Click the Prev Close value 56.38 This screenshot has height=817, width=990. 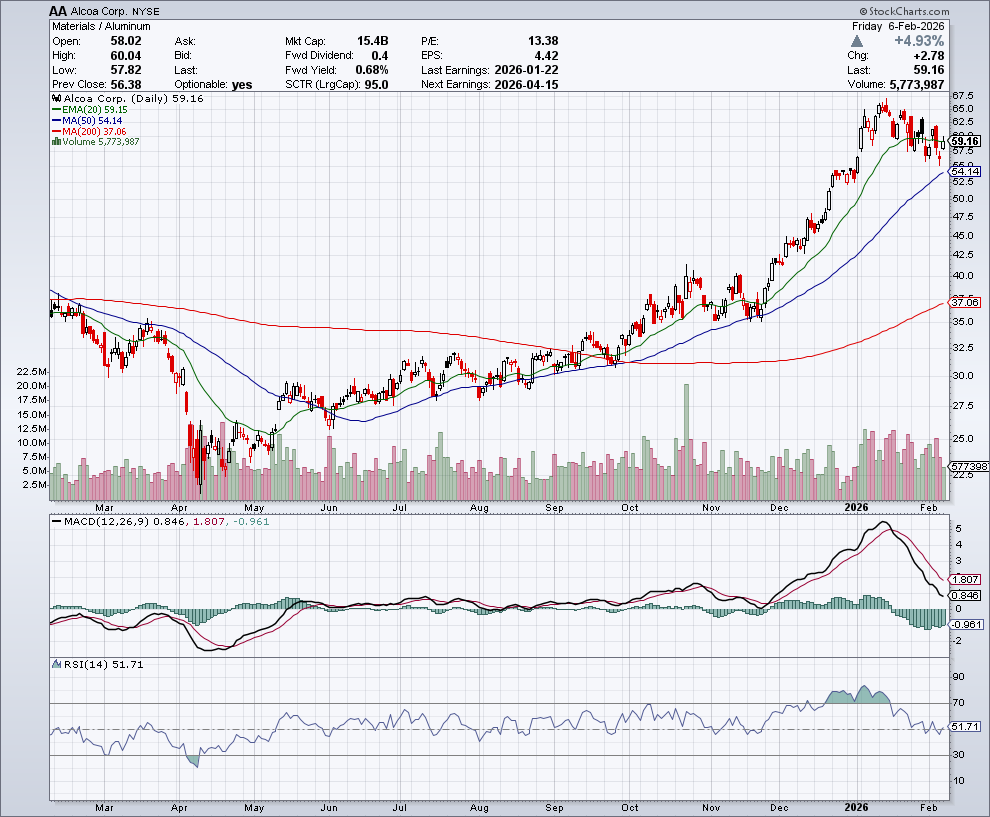[x=126, y=85]
